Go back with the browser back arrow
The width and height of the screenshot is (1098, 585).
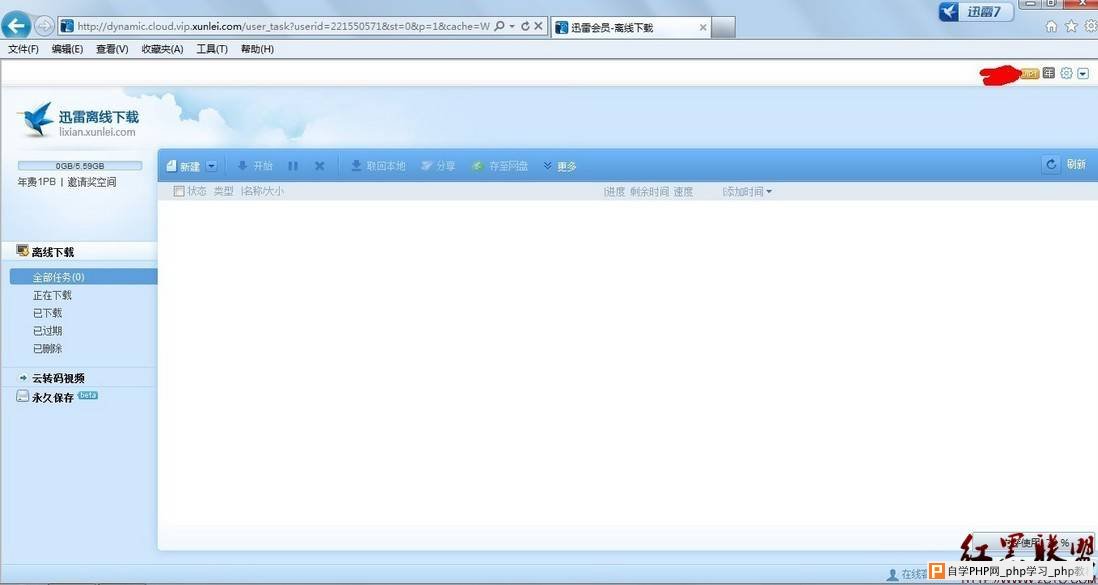(15, 26)
